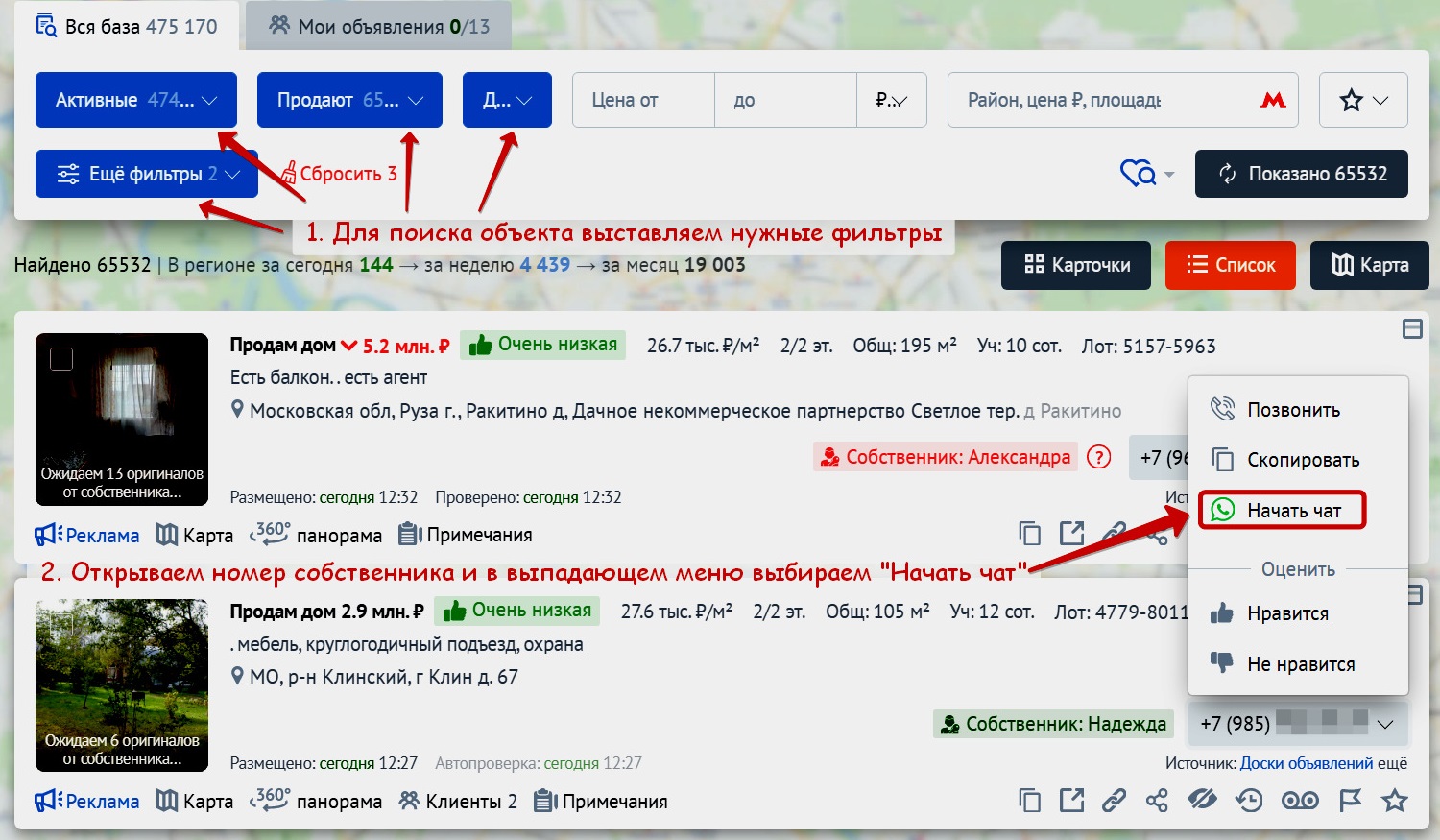
Task: Tick the checkbox on the Ракитино listing photo
Action: click(61, 359)
